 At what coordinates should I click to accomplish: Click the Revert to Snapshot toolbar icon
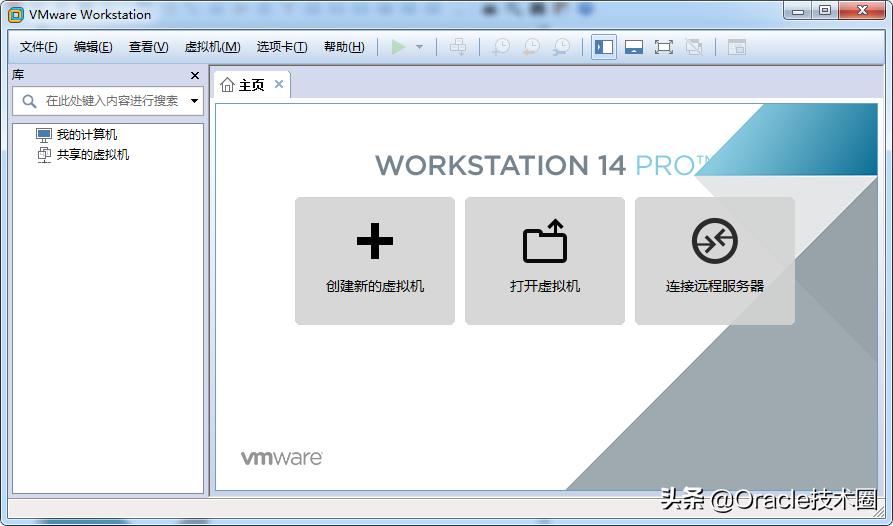[531, 47]
